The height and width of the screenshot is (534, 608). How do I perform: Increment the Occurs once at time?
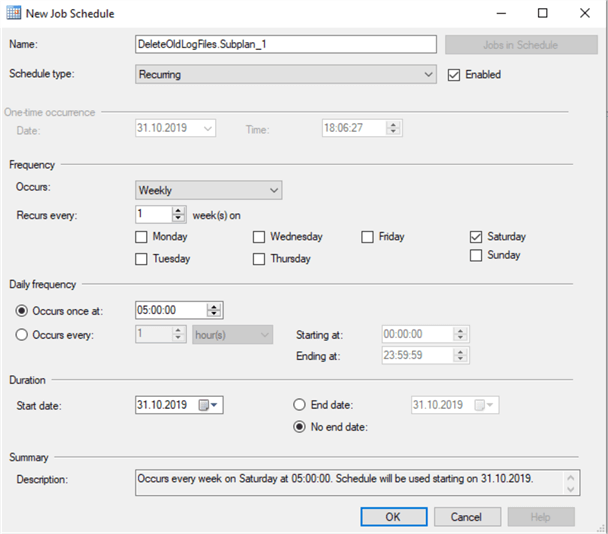214,306
